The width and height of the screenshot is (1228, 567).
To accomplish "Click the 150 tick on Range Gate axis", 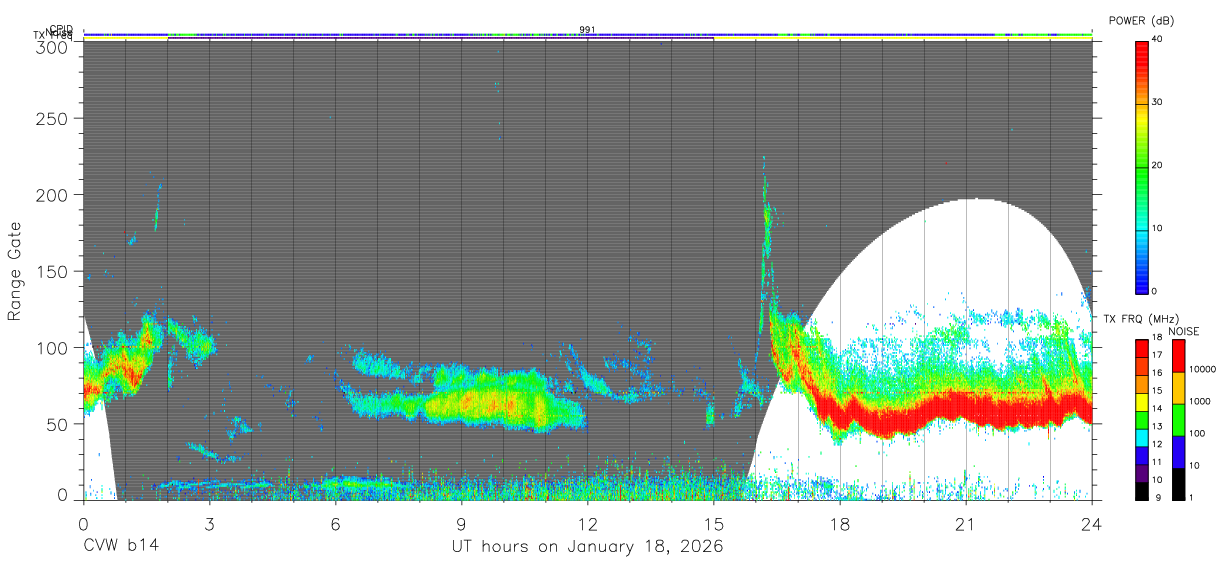I will coord(54,271).
